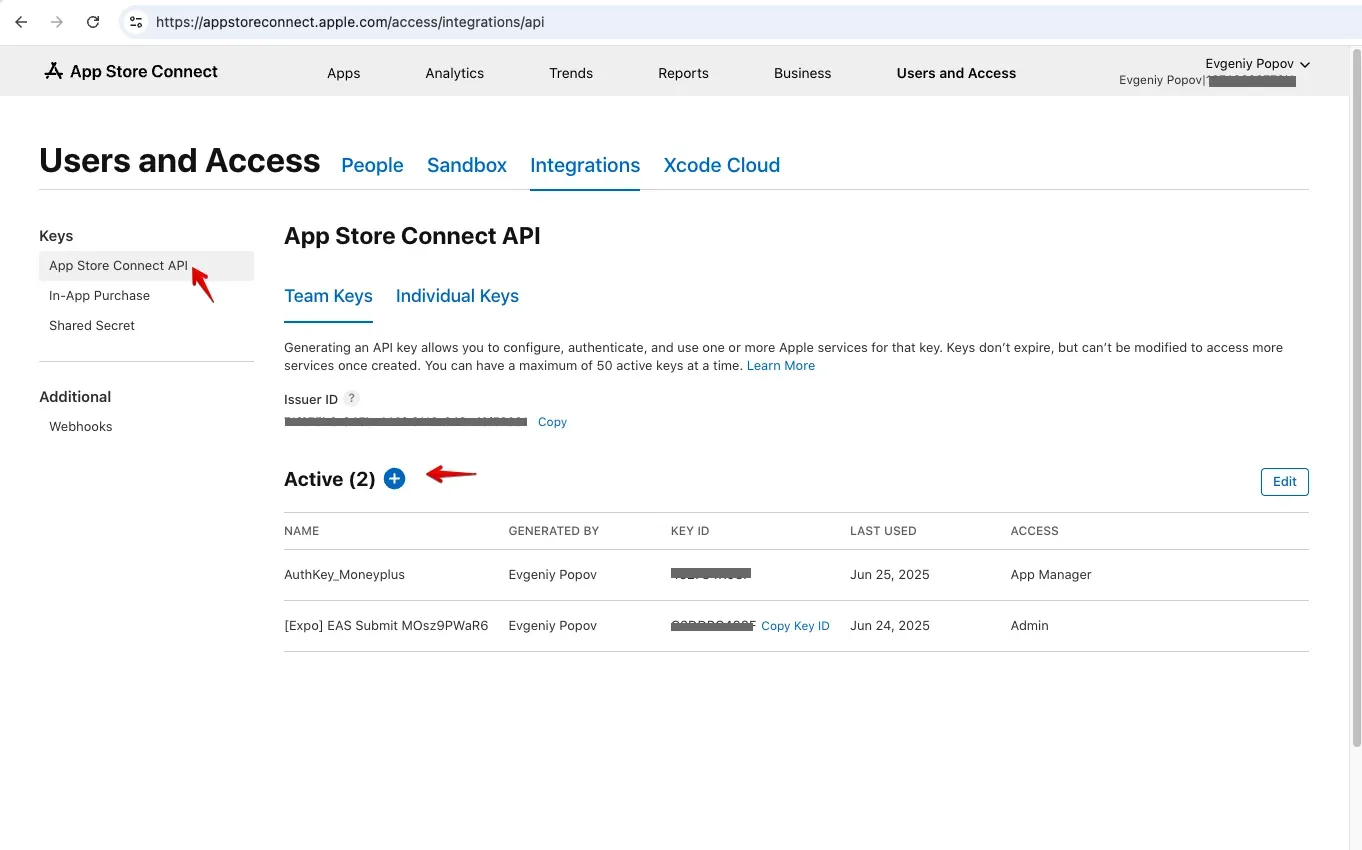Select Users and Access in navigation

[x=956, y=73]
